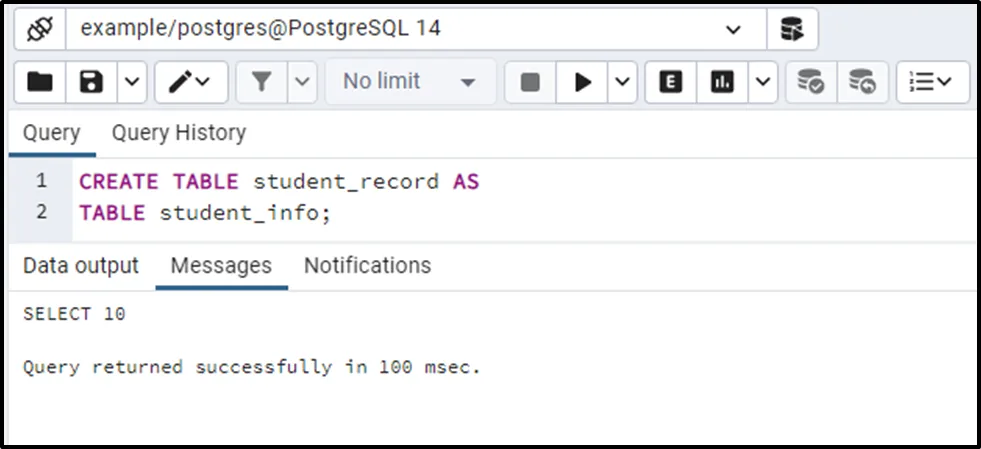This screenshot has height=449, width=981.
Task: Expand the execute options dropdown arrow
Action: (623, 82)
